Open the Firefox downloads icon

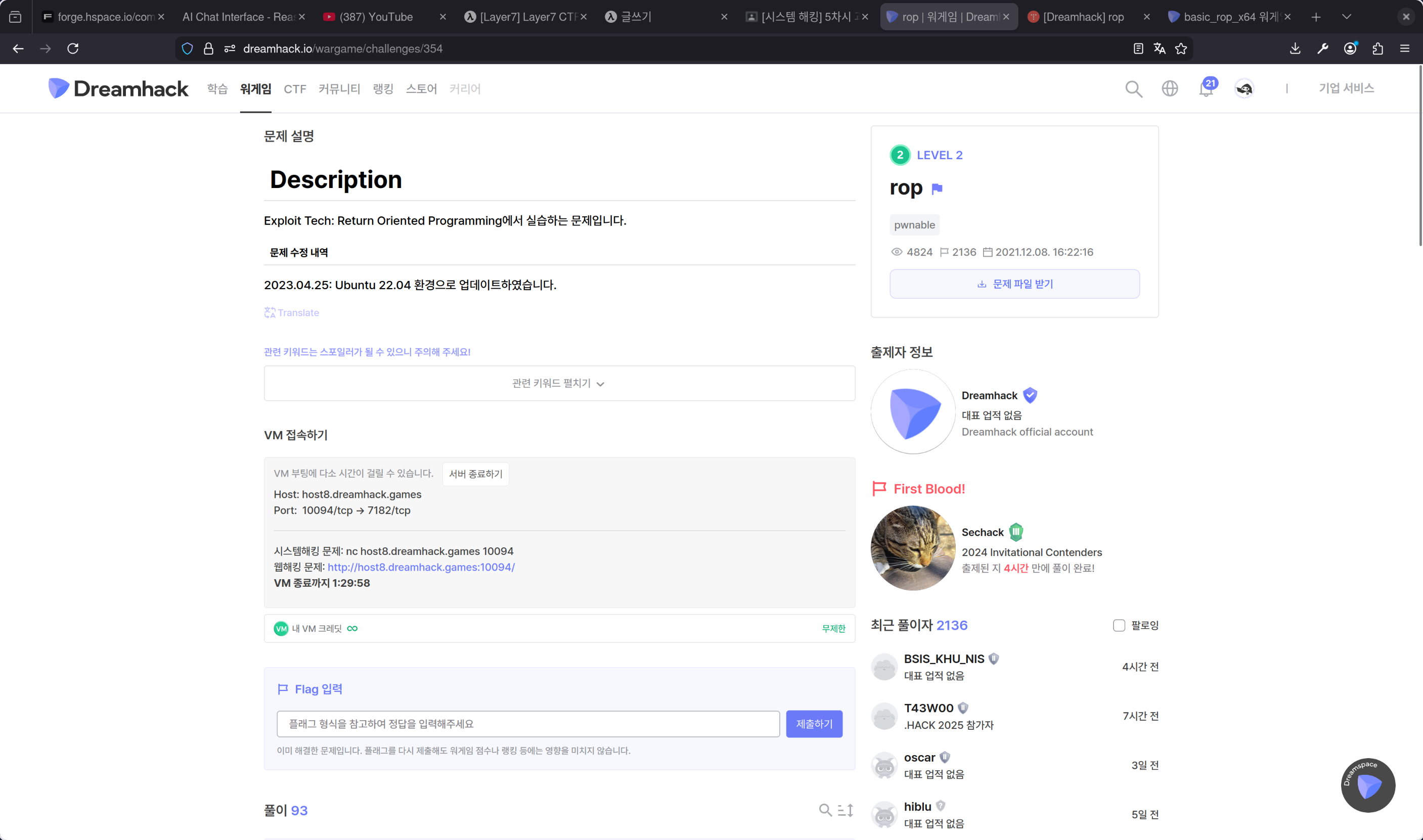pyautogui.click(x=1295, y=49)
